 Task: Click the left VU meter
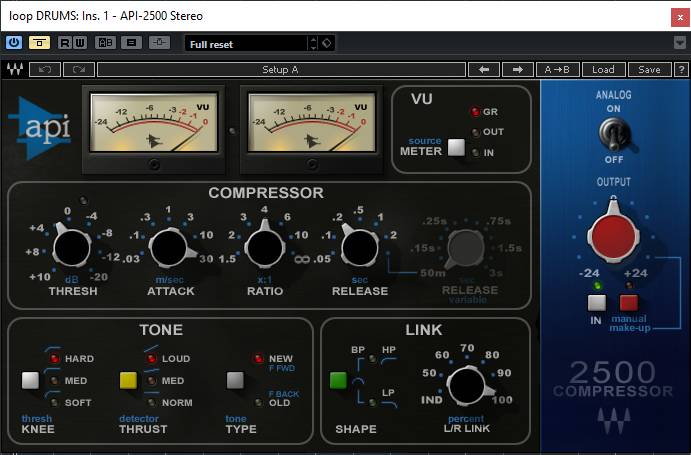coord(153,122)
